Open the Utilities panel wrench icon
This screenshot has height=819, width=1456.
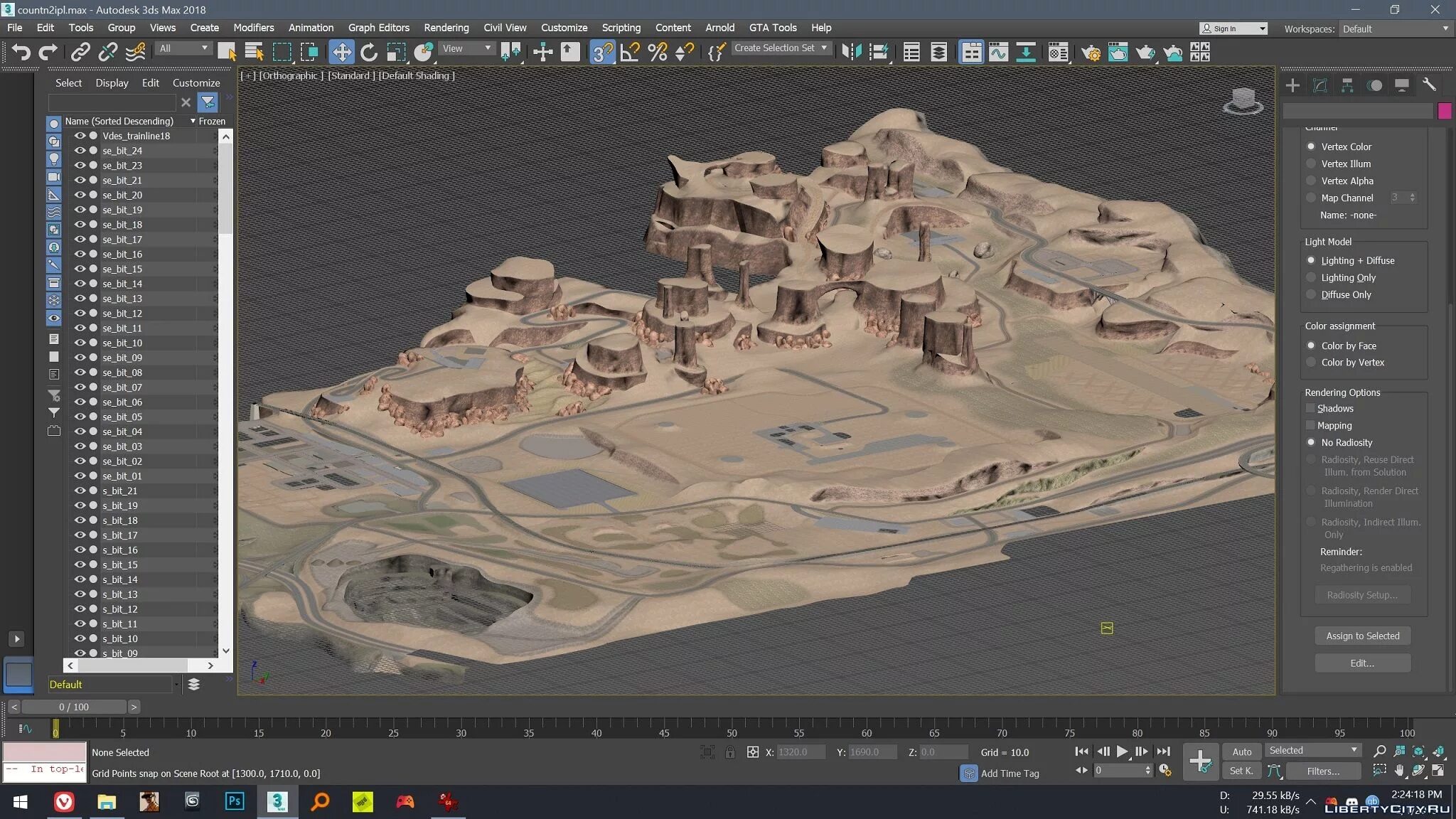pyautogui.click(x=1429, y=85)
